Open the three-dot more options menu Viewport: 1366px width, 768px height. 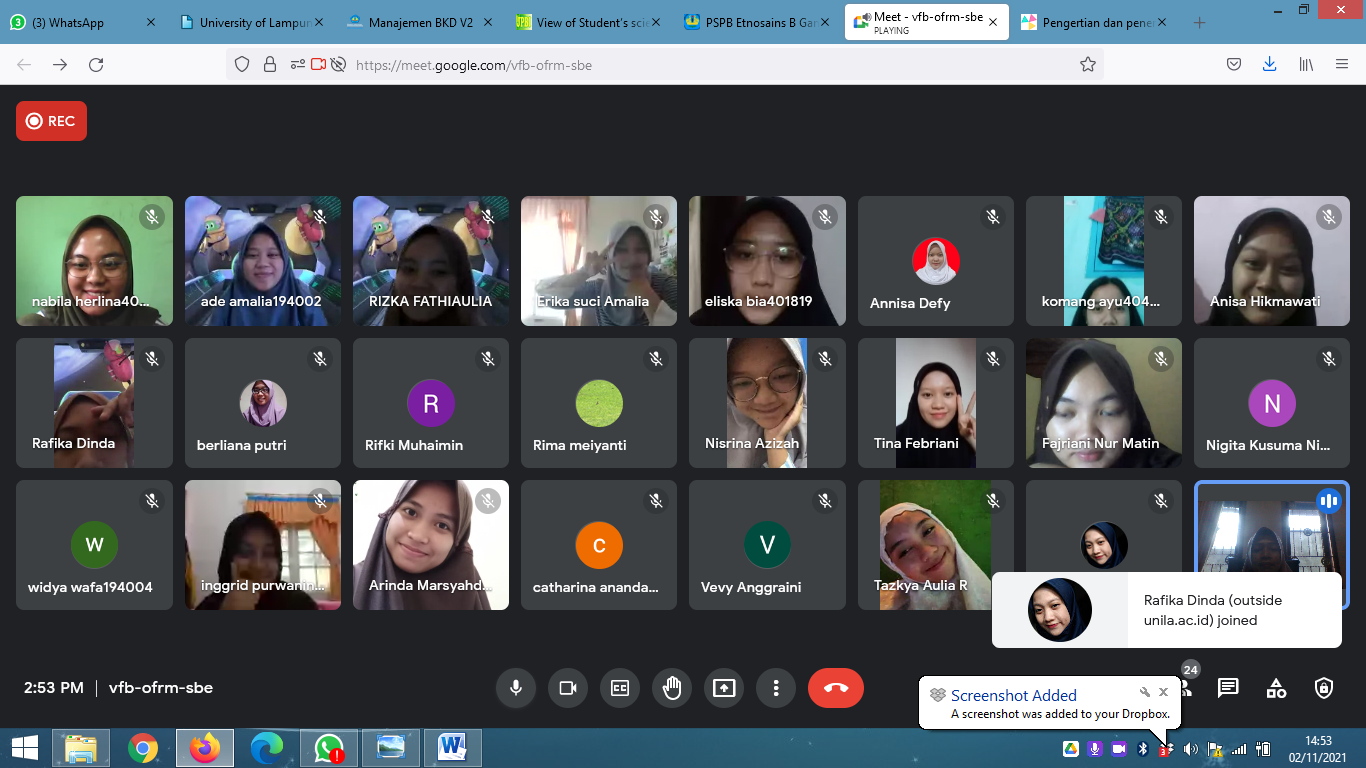pyautogui.click(x=776, y=688)
